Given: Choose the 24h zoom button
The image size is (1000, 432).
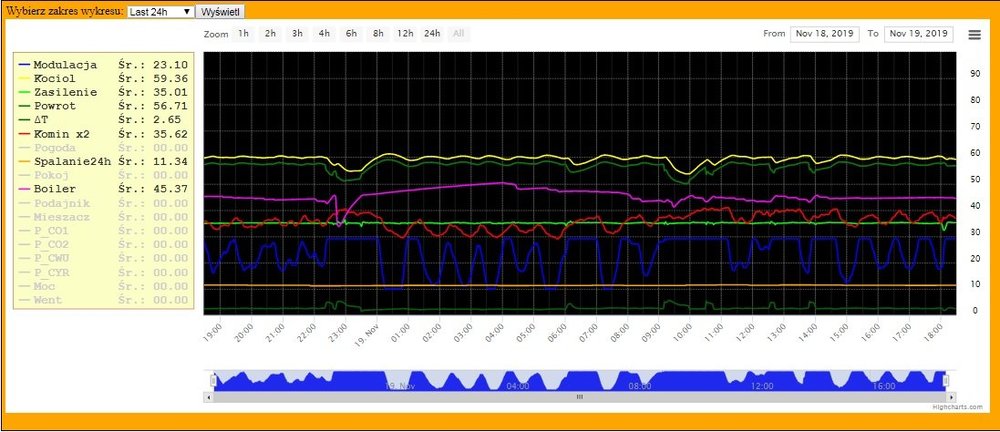Looking at the screenshot, I should pyautogui.click(x=431, y=33).
